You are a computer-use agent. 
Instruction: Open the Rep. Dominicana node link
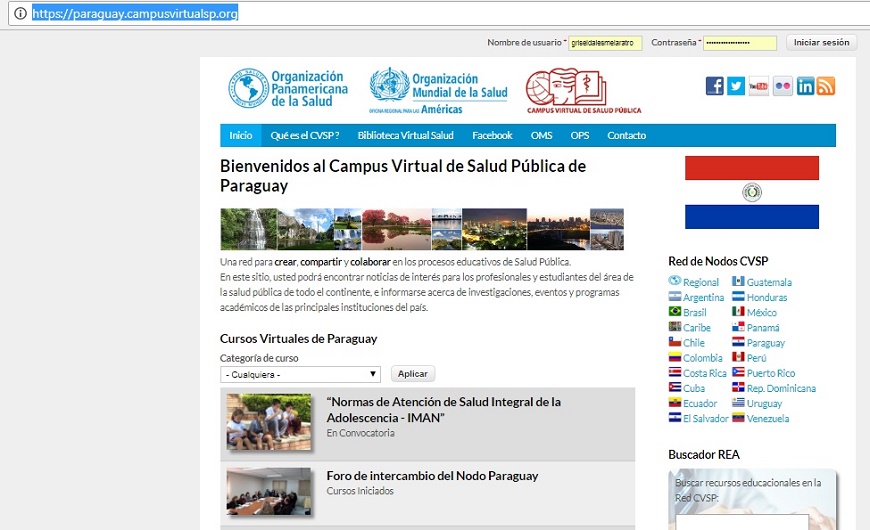pos(781,388)
